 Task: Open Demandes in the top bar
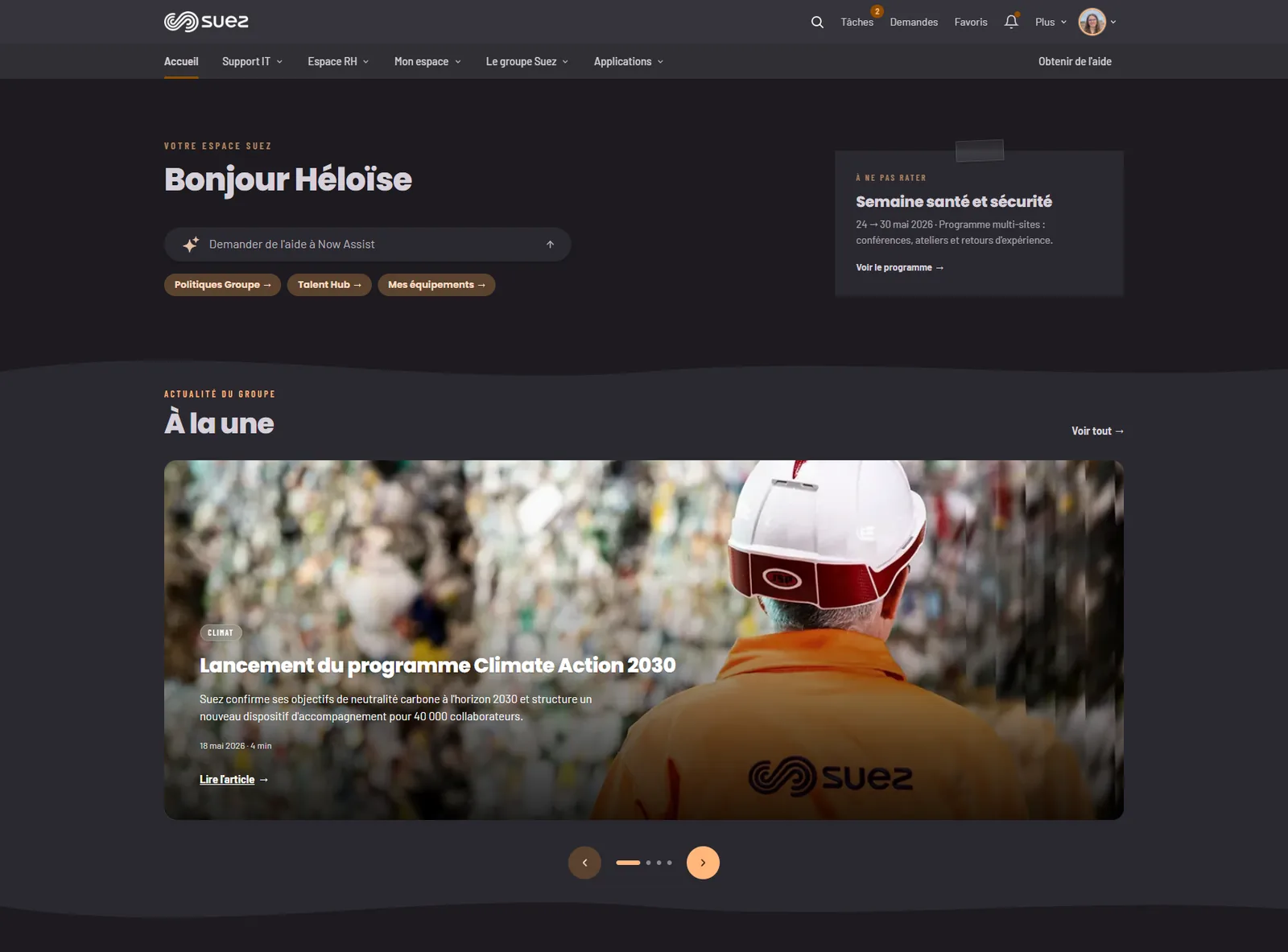click(x=914, y=22)
